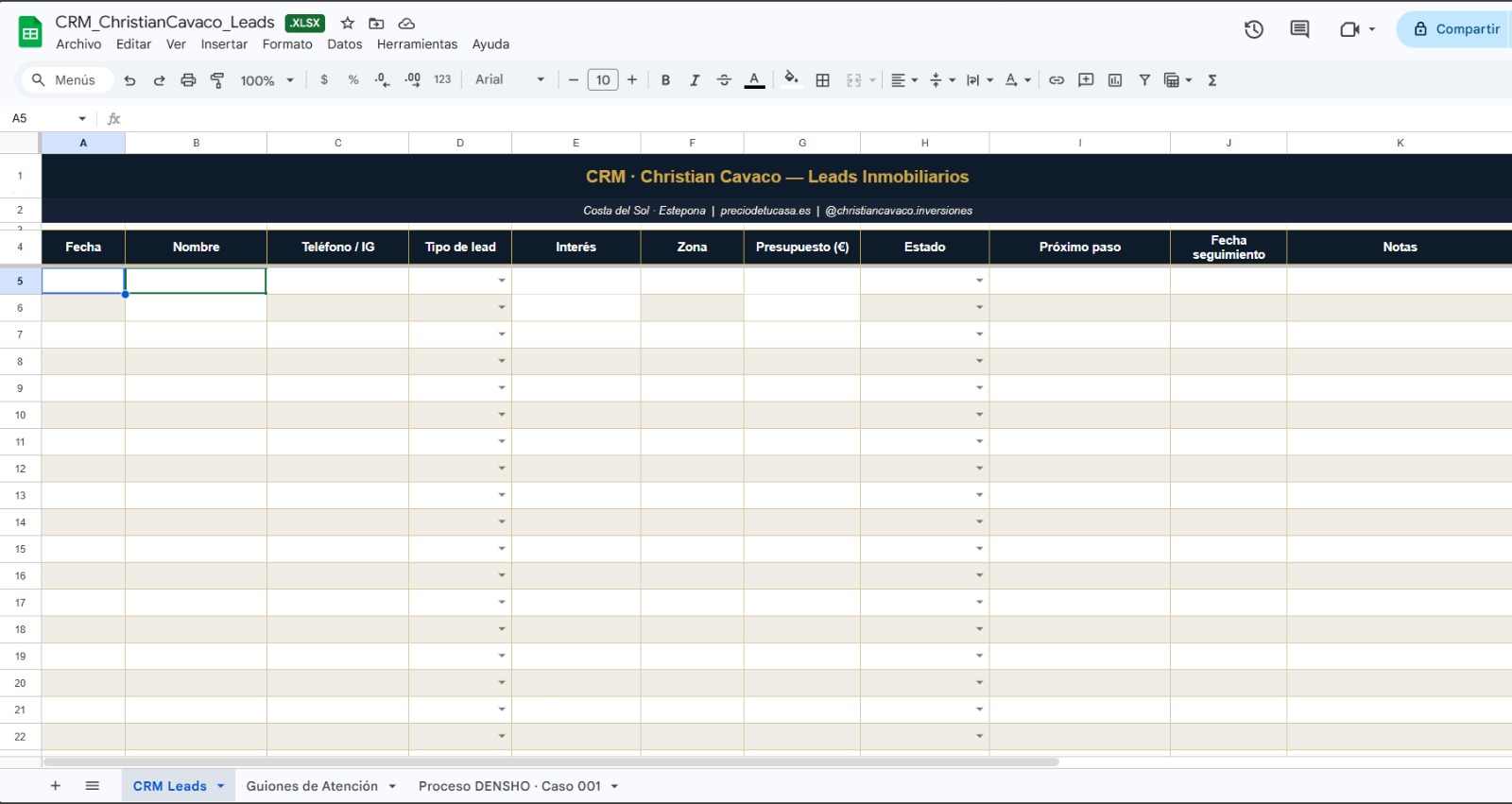Open the Insertar menu
The image size is (1512, 804).
[x=224, y=44]
